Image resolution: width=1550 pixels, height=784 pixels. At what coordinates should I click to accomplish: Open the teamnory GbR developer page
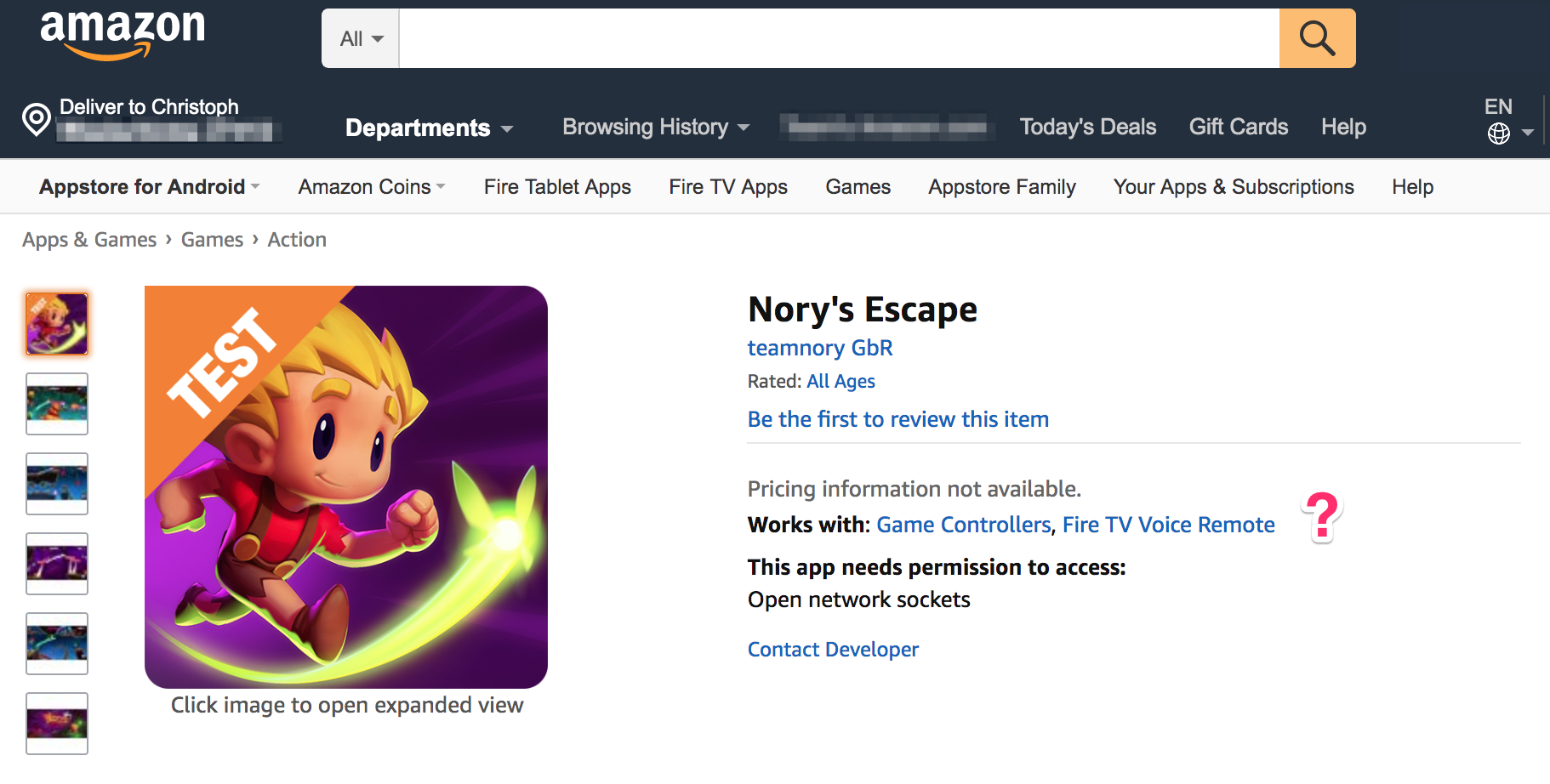pyautogui.click(x=819, y=348)
